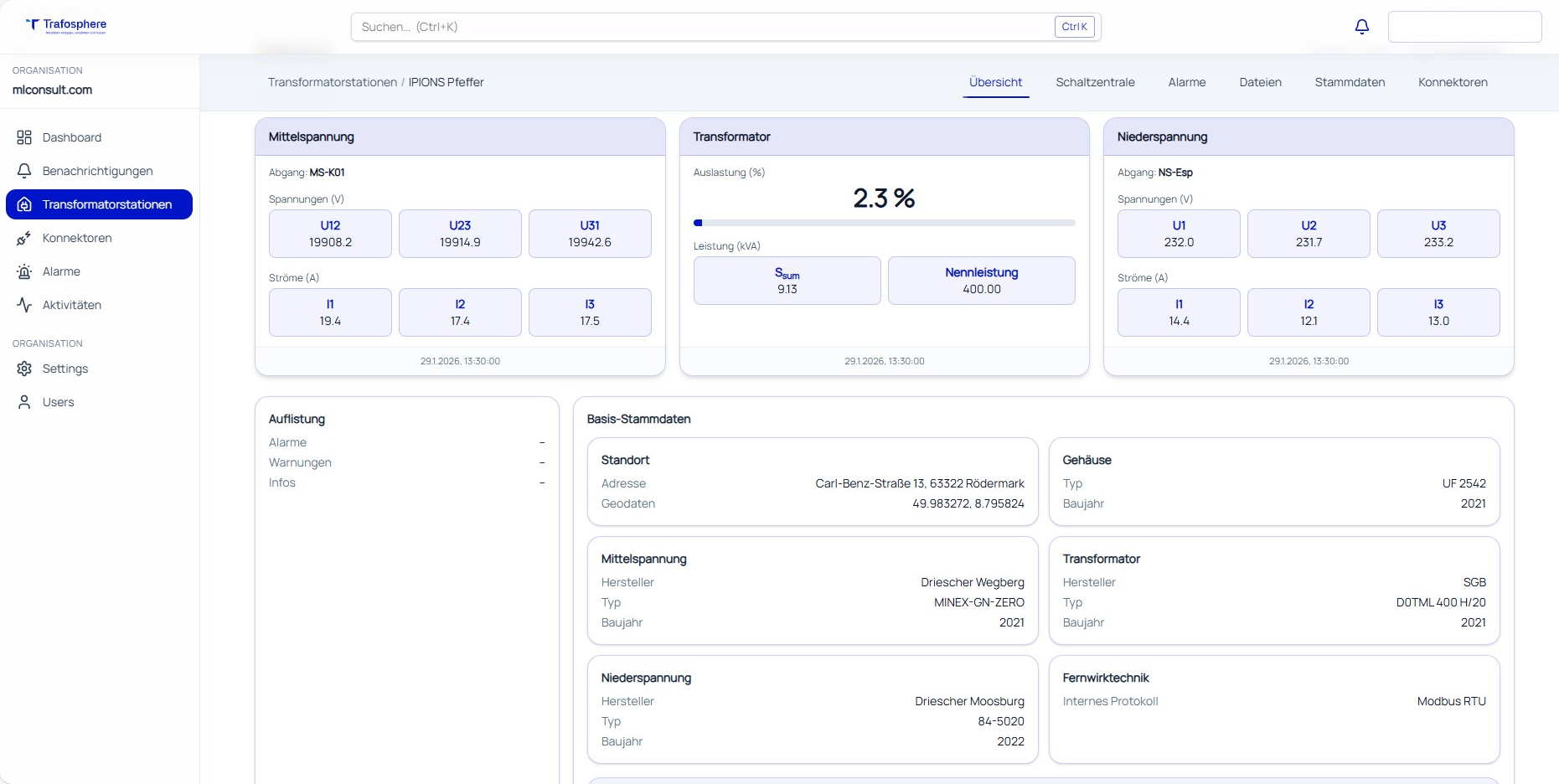This screenshot has width=1559, height=784.
Task: Select the Transformatorstationen house icon
Action: (24, 204)
